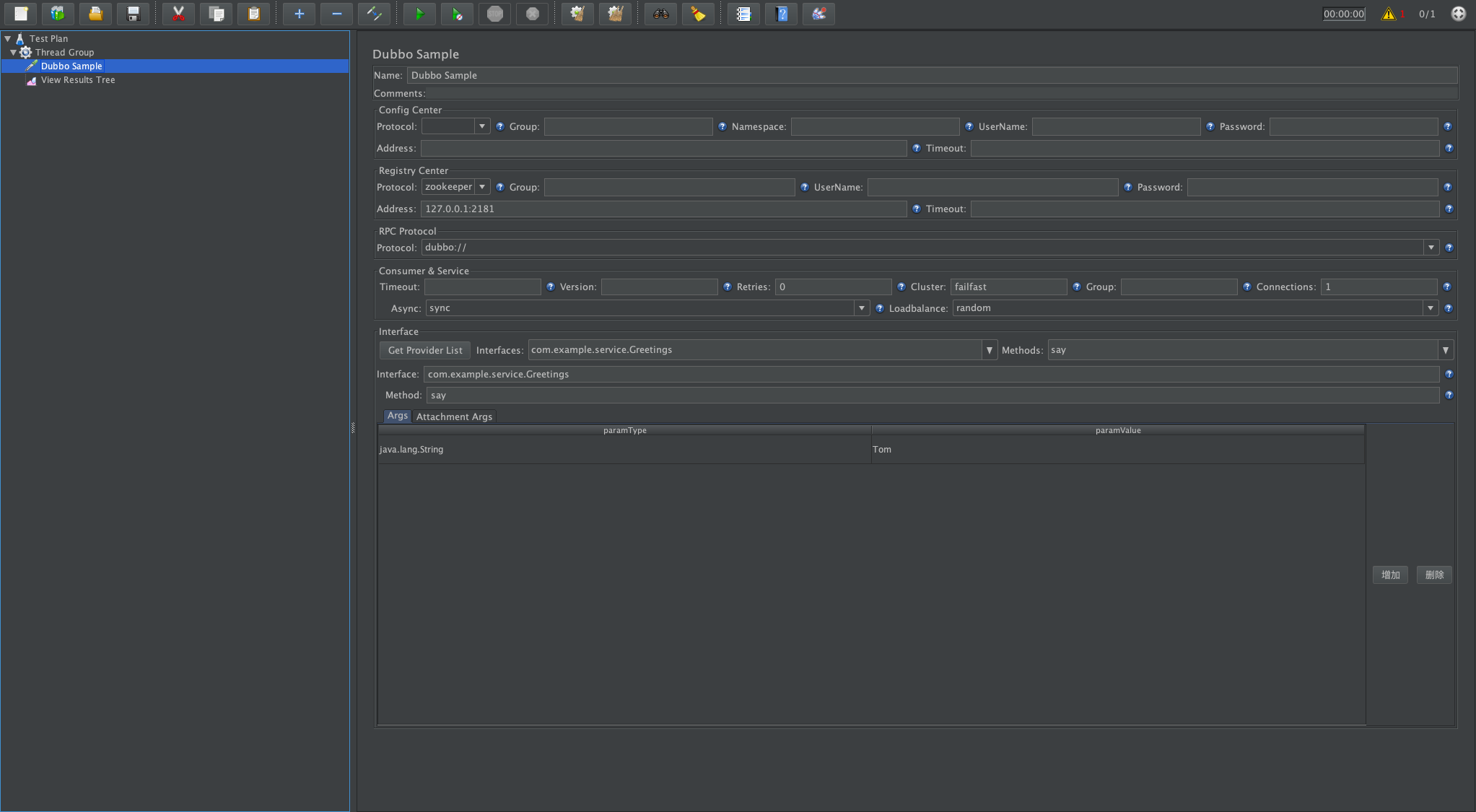This screenshot has width=1476, height=812.
Task: Open the Registry Center Protocol zookeeper dropdown
Action: tap(481, 187)
